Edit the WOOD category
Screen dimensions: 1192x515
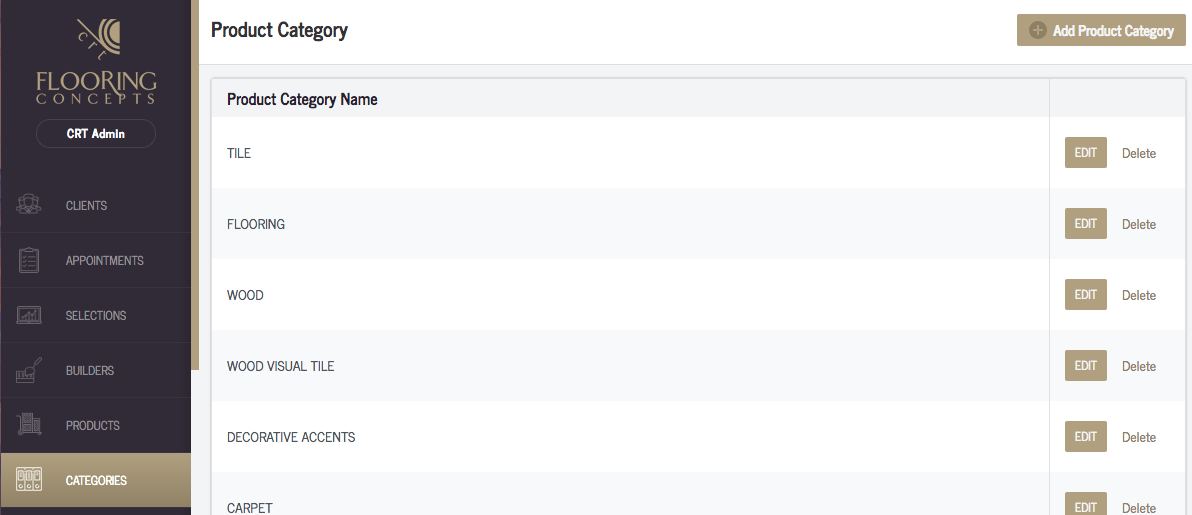(x=1086, y=294)
